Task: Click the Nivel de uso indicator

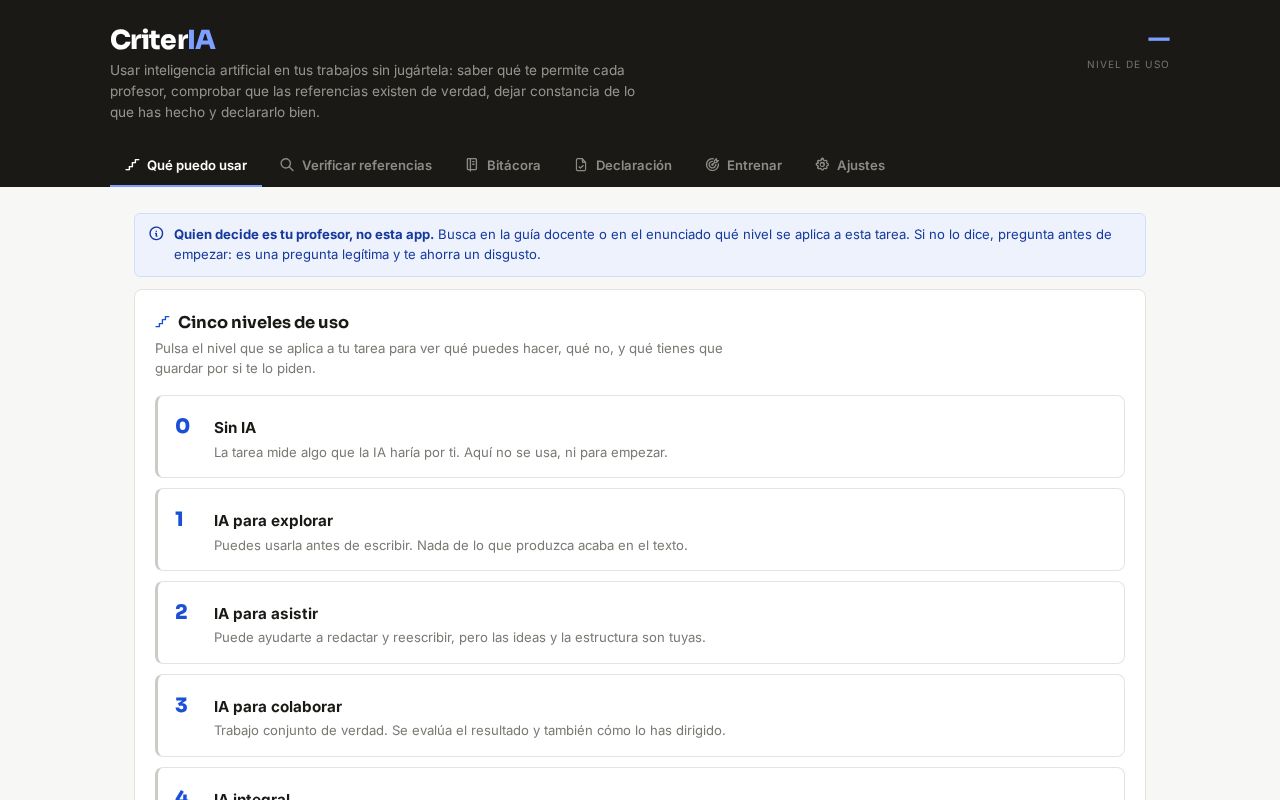Action: [1128, 50]
